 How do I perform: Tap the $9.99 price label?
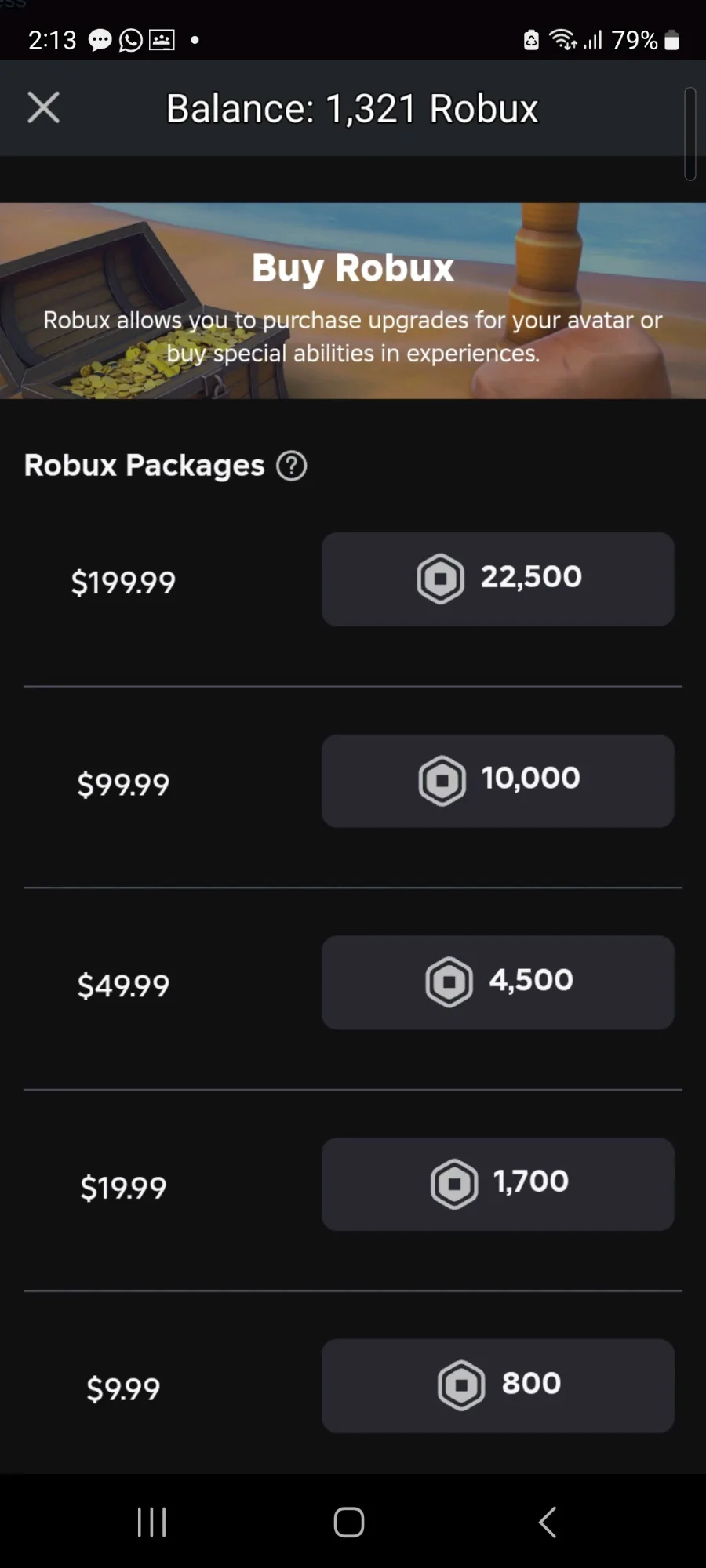coord(123,1389)
